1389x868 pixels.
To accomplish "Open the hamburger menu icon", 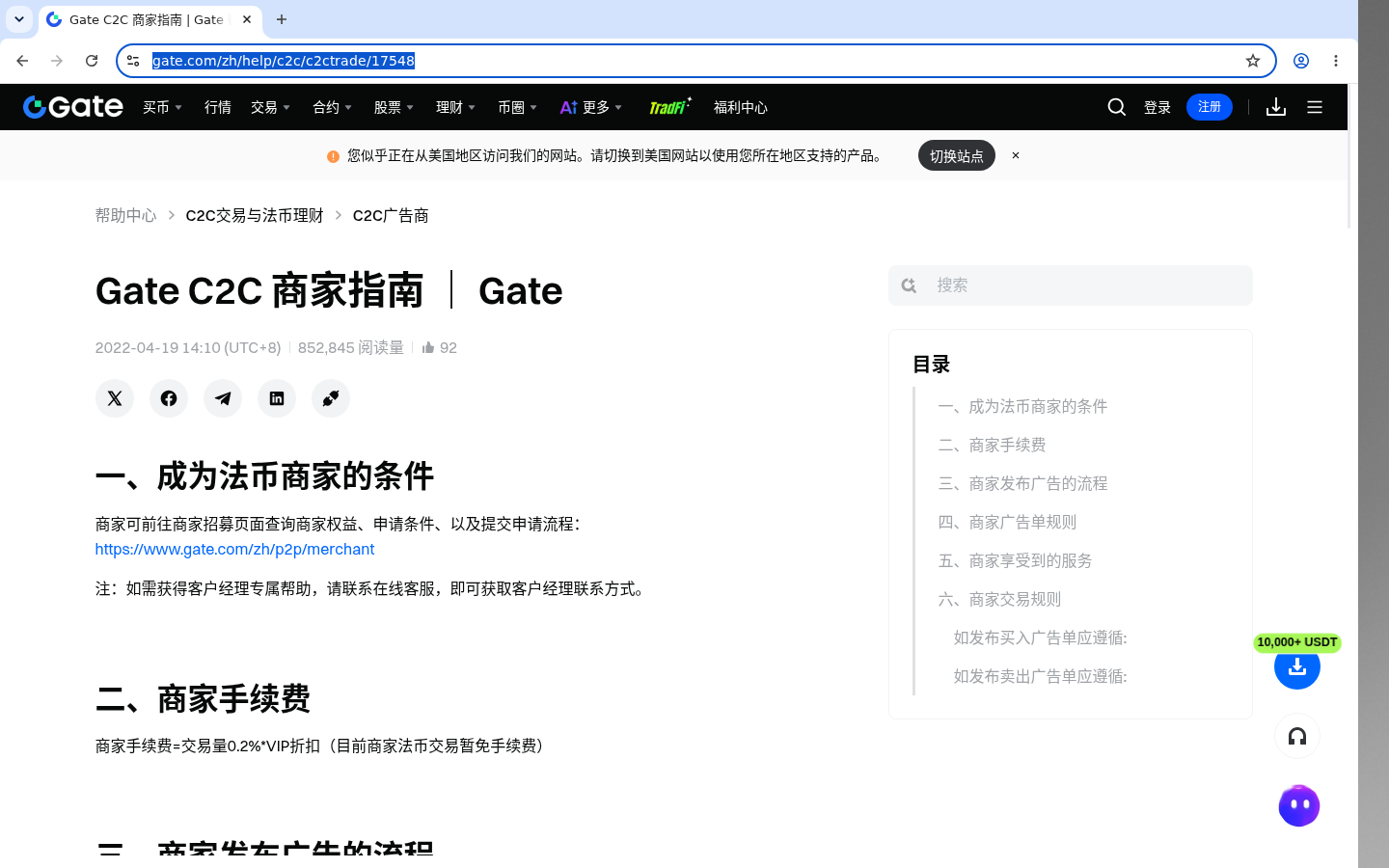I will 1315,107.
